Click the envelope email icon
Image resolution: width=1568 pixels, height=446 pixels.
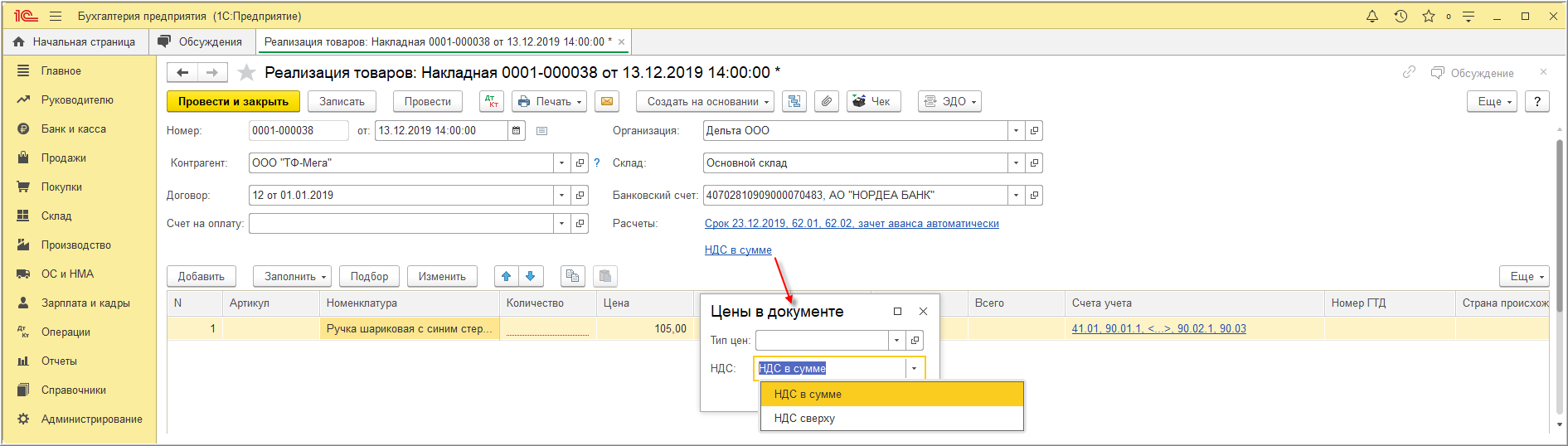tap(607, 101)
